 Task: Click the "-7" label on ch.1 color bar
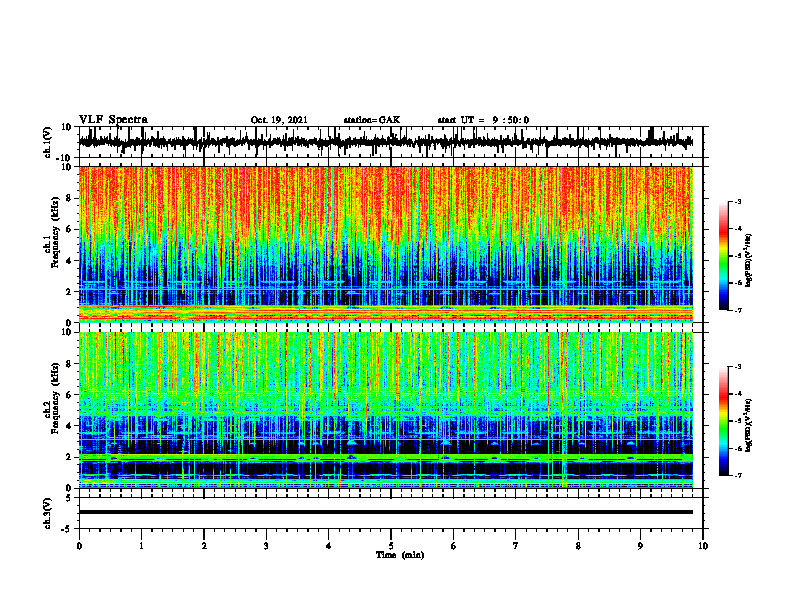(x=738, y=310)
